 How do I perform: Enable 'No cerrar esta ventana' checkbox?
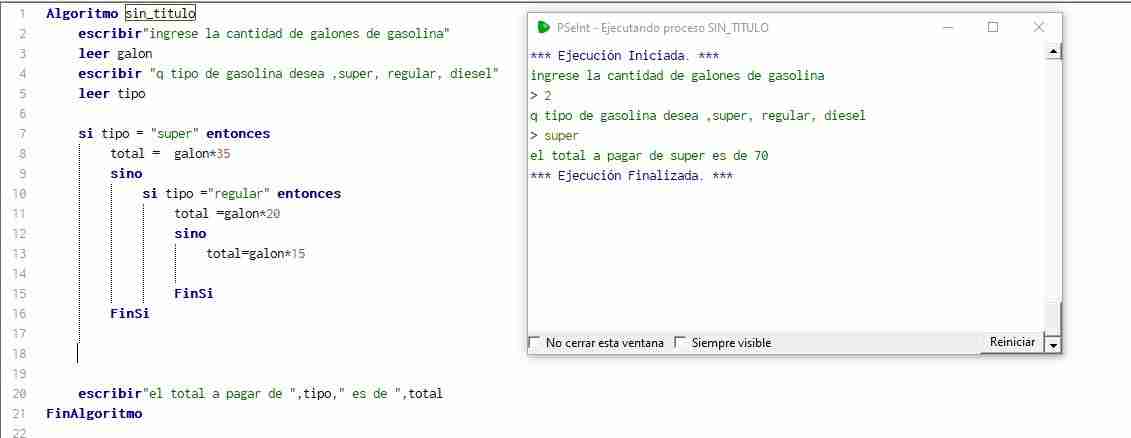pyautogui.click(x=535, y=343)
